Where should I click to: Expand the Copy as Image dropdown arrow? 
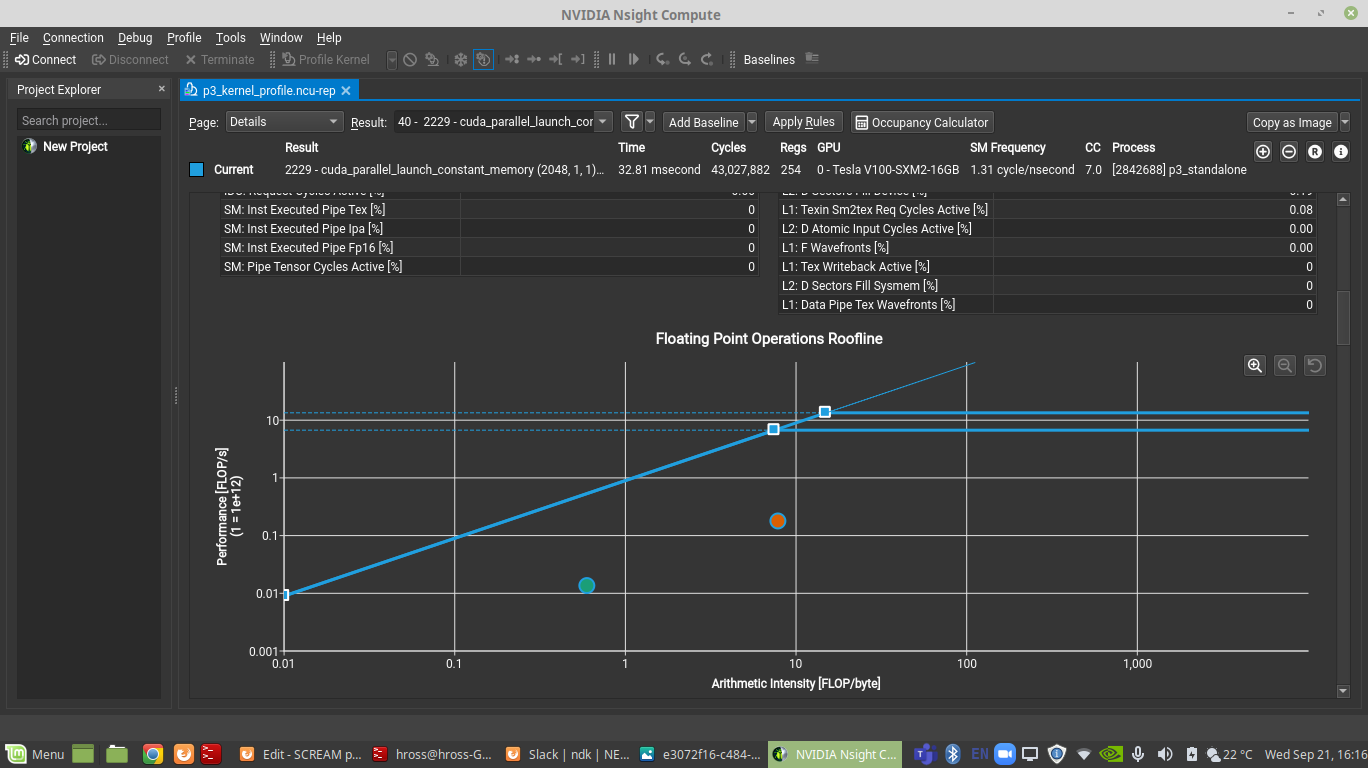pos(1343,122)
